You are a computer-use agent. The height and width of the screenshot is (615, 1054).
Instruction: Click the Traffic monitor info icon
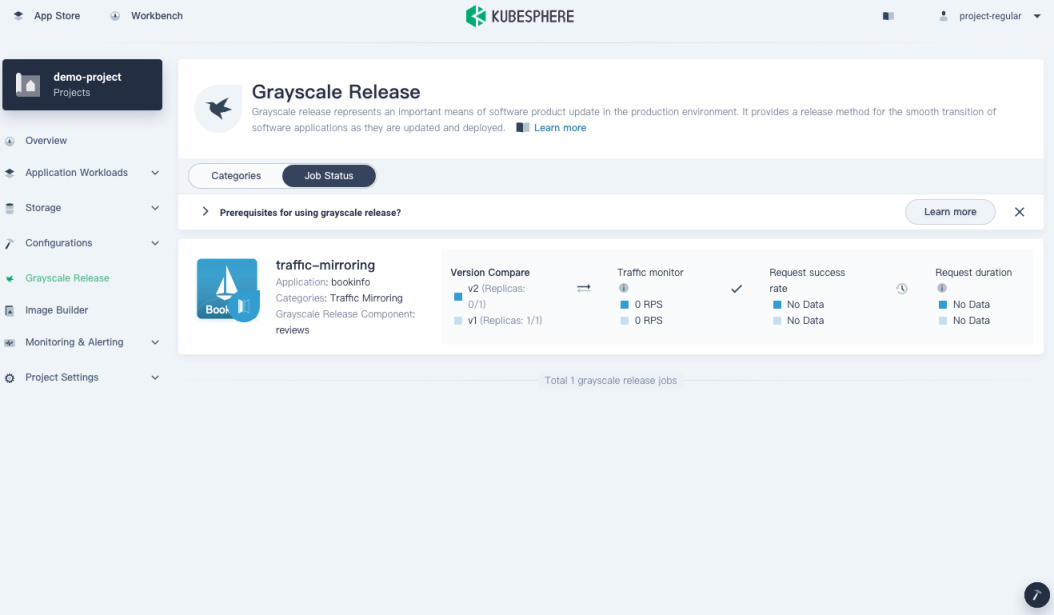coord(623,288)
